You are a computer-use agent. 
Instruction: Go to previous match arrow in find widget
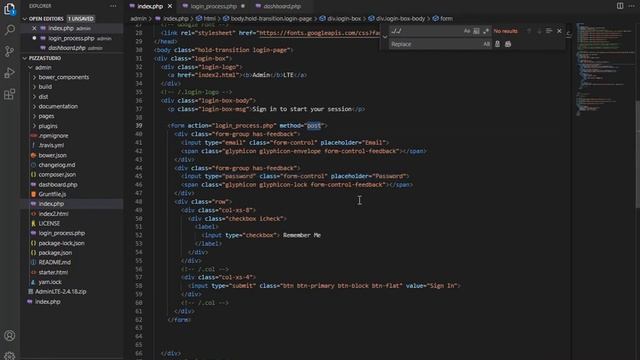[529, 31]
